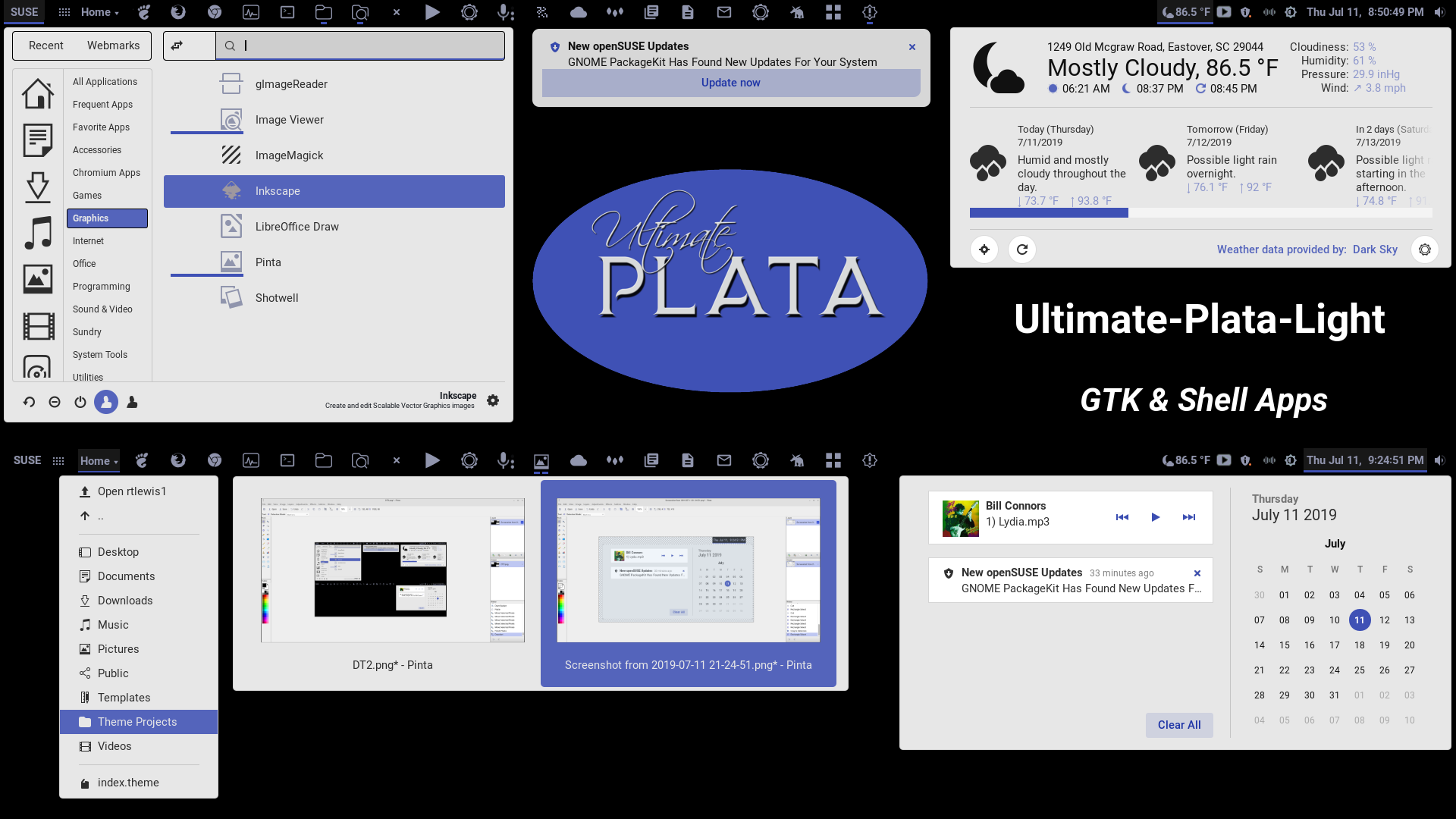This screenshot has height=819, width=1456.
Task: Close the openSUSE Updates popup notification
Action: pos(912,47)
